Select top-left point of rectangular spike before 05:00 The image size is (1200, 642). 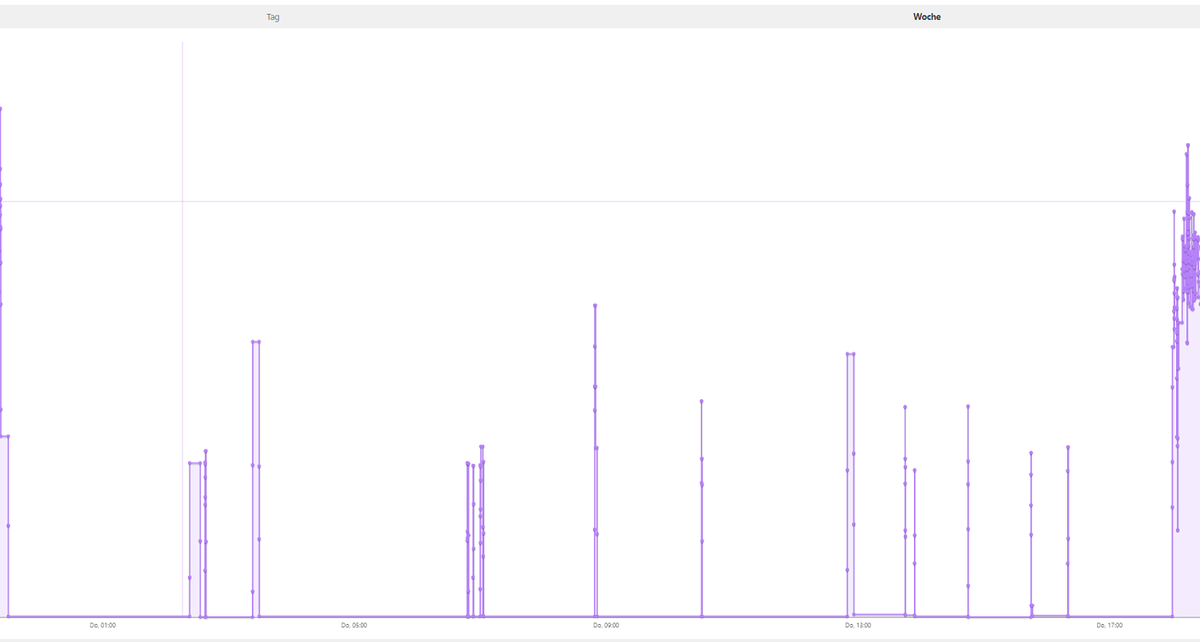pyautogui.click(x=253, y=342)
